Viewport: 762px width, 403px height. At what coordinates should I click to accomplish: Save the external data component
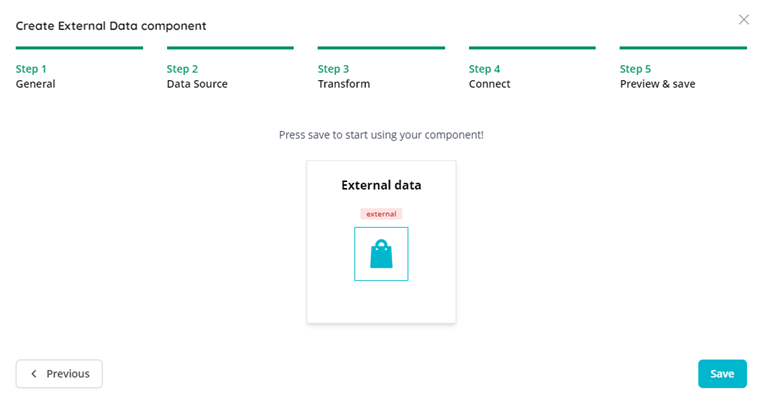pos(722,374)
